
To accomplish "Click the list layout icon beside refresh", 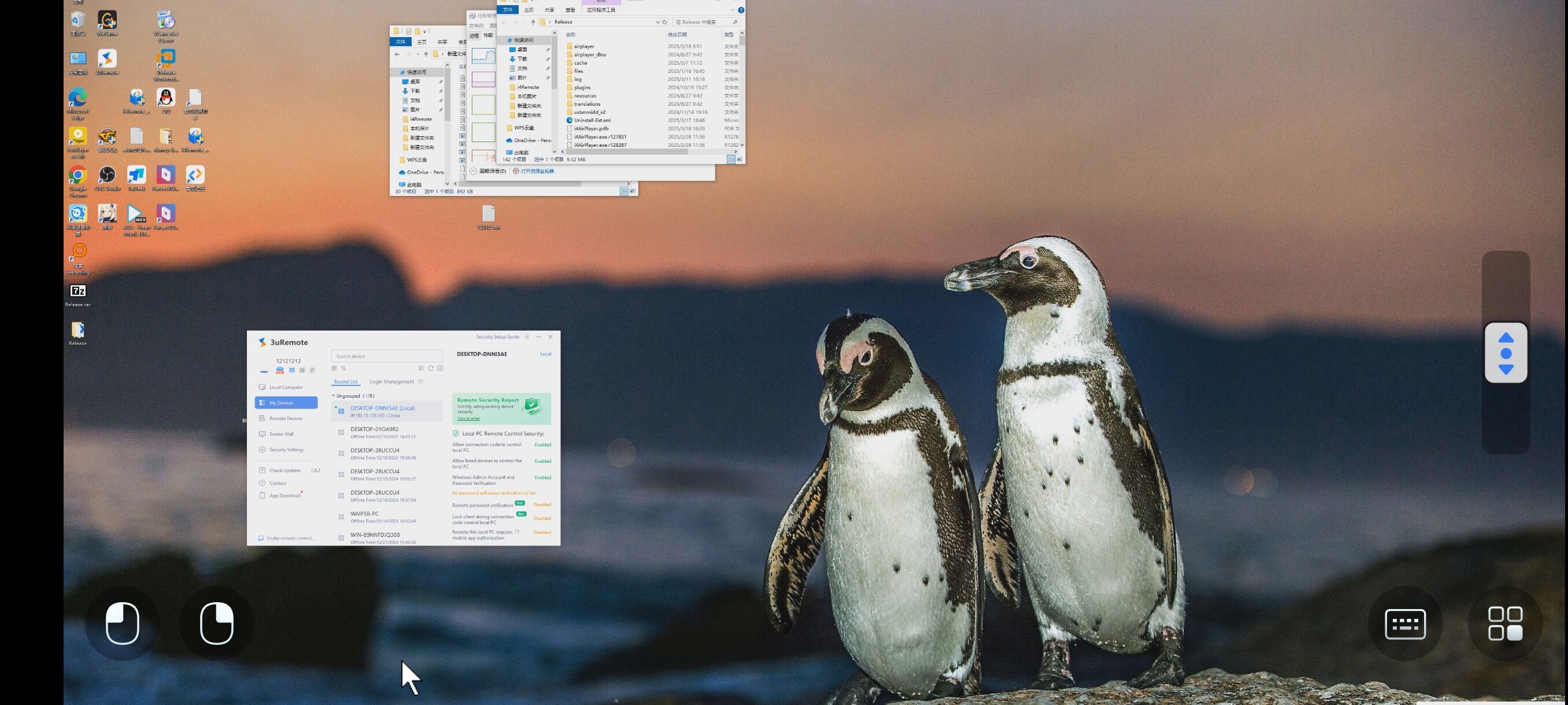I will click(x=421, y=368).
